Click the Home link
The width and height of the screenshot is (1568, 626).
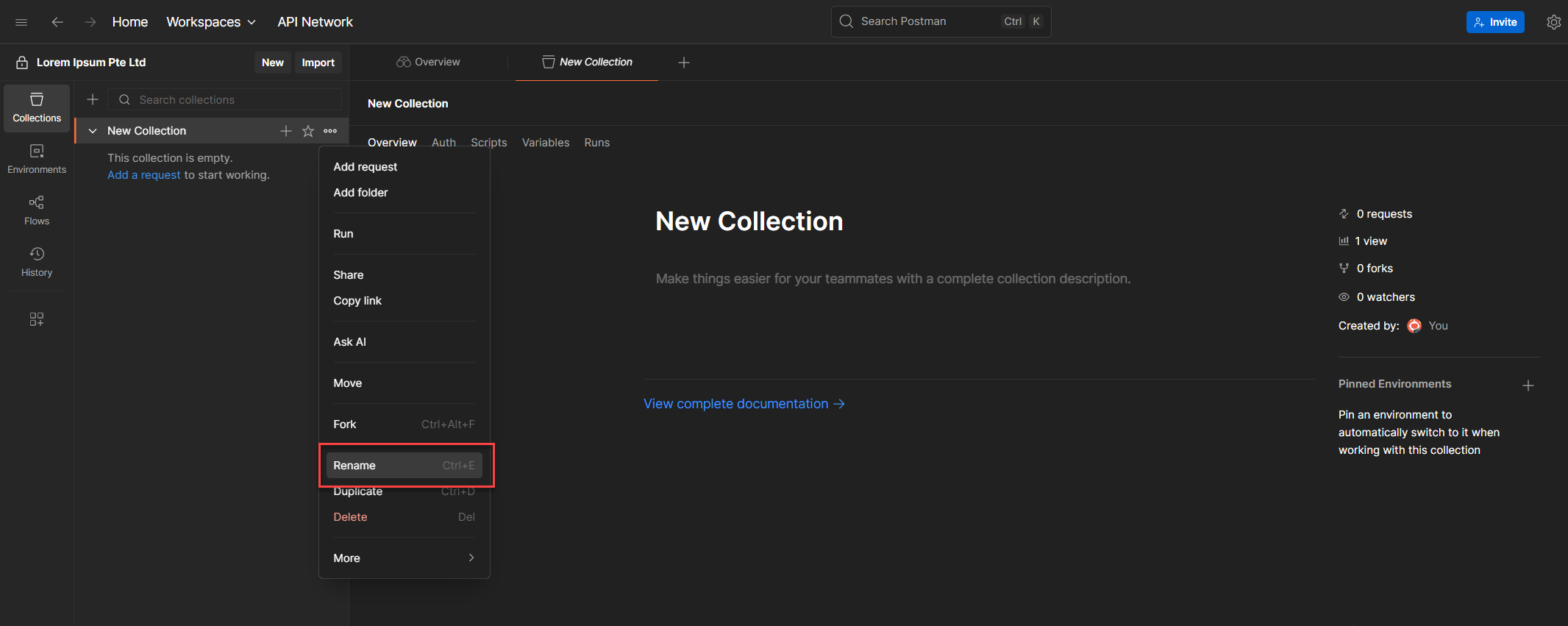pos(130,22)
